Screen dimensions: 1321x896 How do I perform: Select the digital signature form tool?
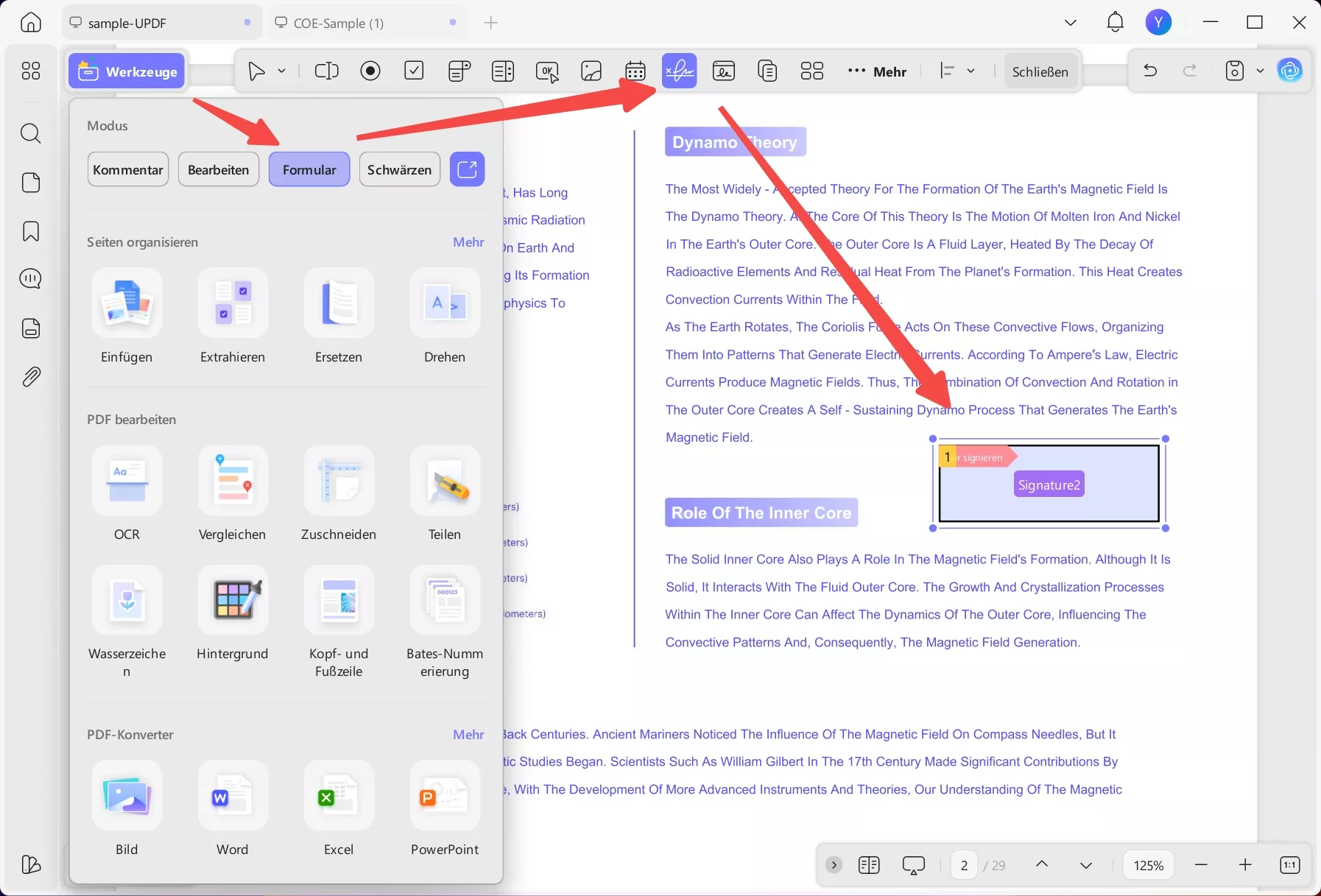724,71
